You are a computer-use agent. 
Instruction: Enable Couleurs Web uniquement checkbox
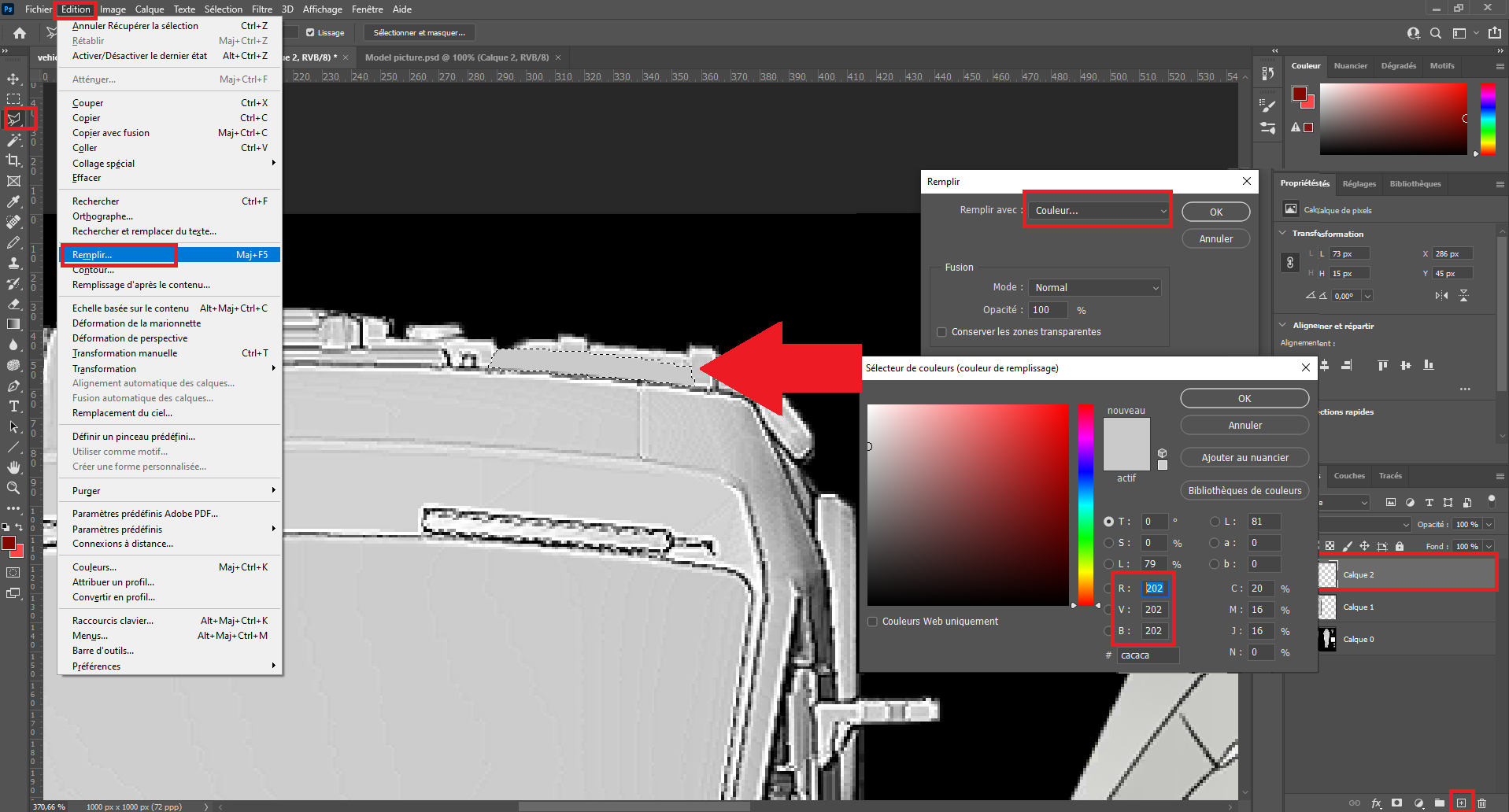pyautogui.click(x=872, y=622)
